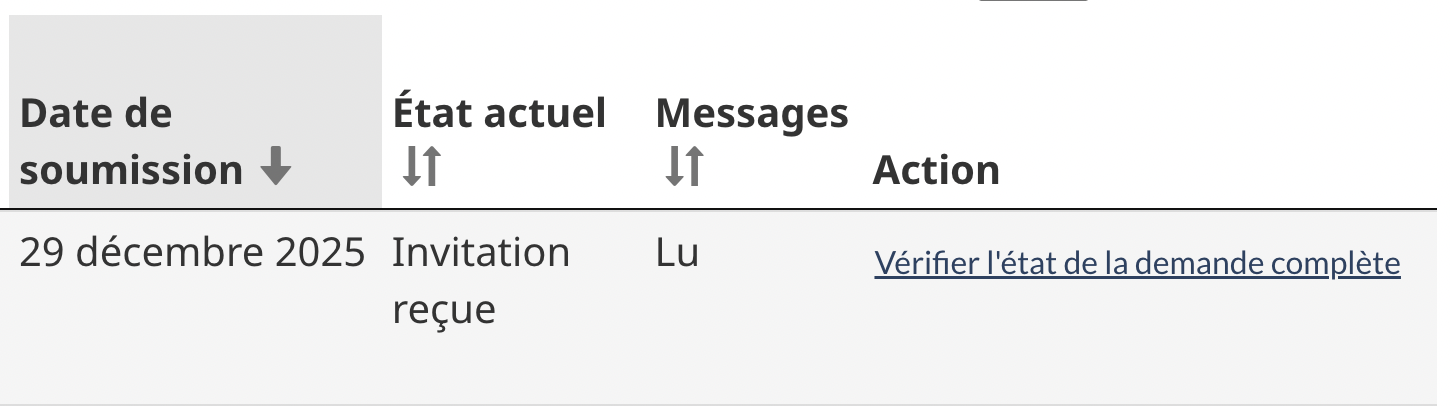The height and width of the screenshot is (406, 1450).
Task: Click the sort arrows under Messages
Action: tap(684, 167)
